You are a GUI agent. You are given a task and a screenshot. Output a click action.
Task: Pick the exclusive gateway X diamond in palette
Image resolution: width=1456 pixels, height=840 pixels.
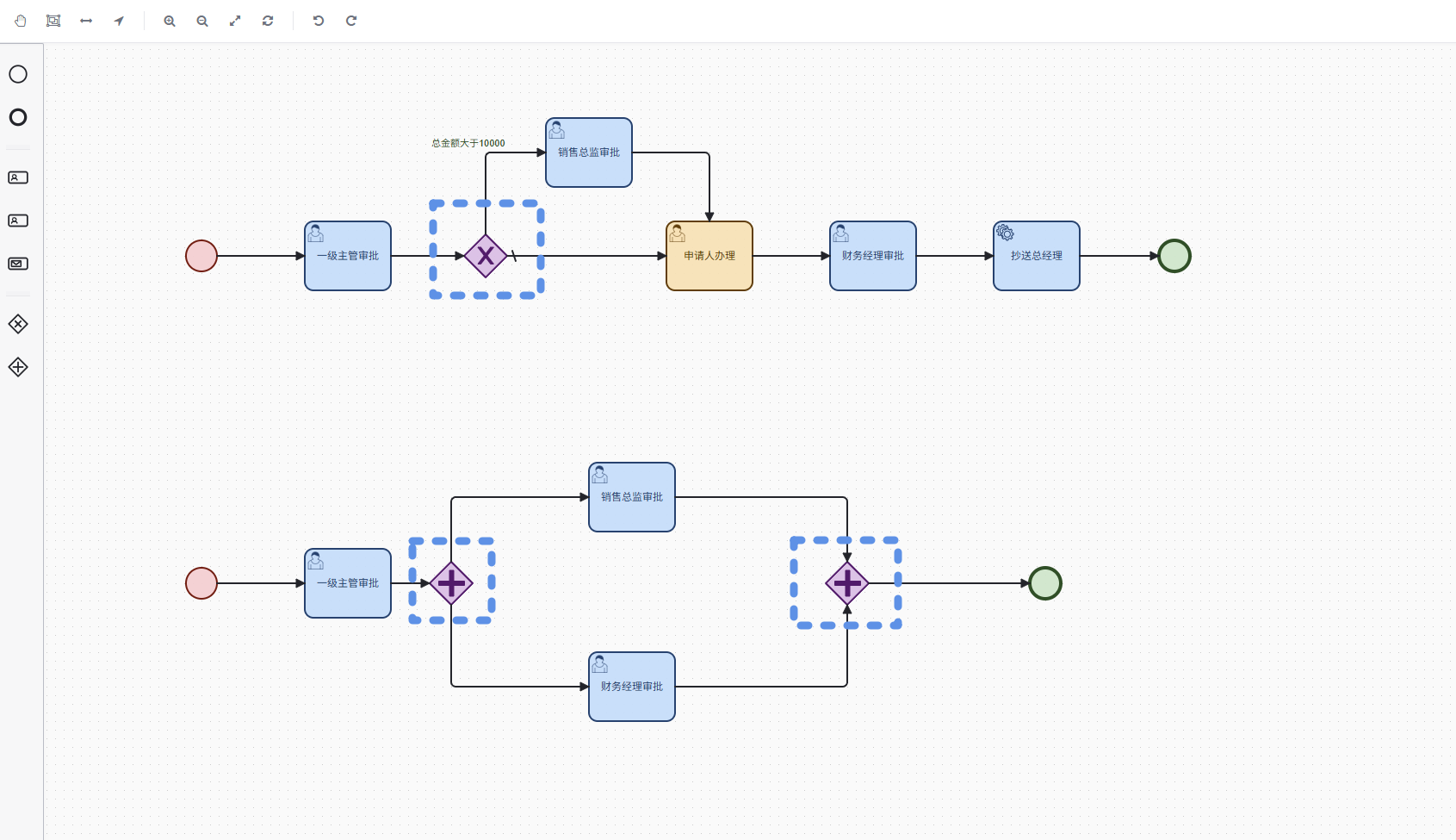[18, 324]
